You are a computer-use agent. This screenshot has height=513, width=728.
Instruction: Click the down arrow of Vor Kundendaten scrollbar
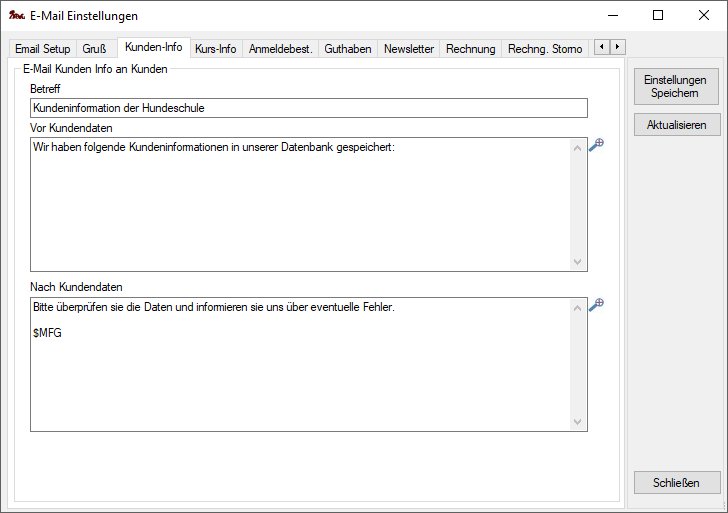point(578,261)
